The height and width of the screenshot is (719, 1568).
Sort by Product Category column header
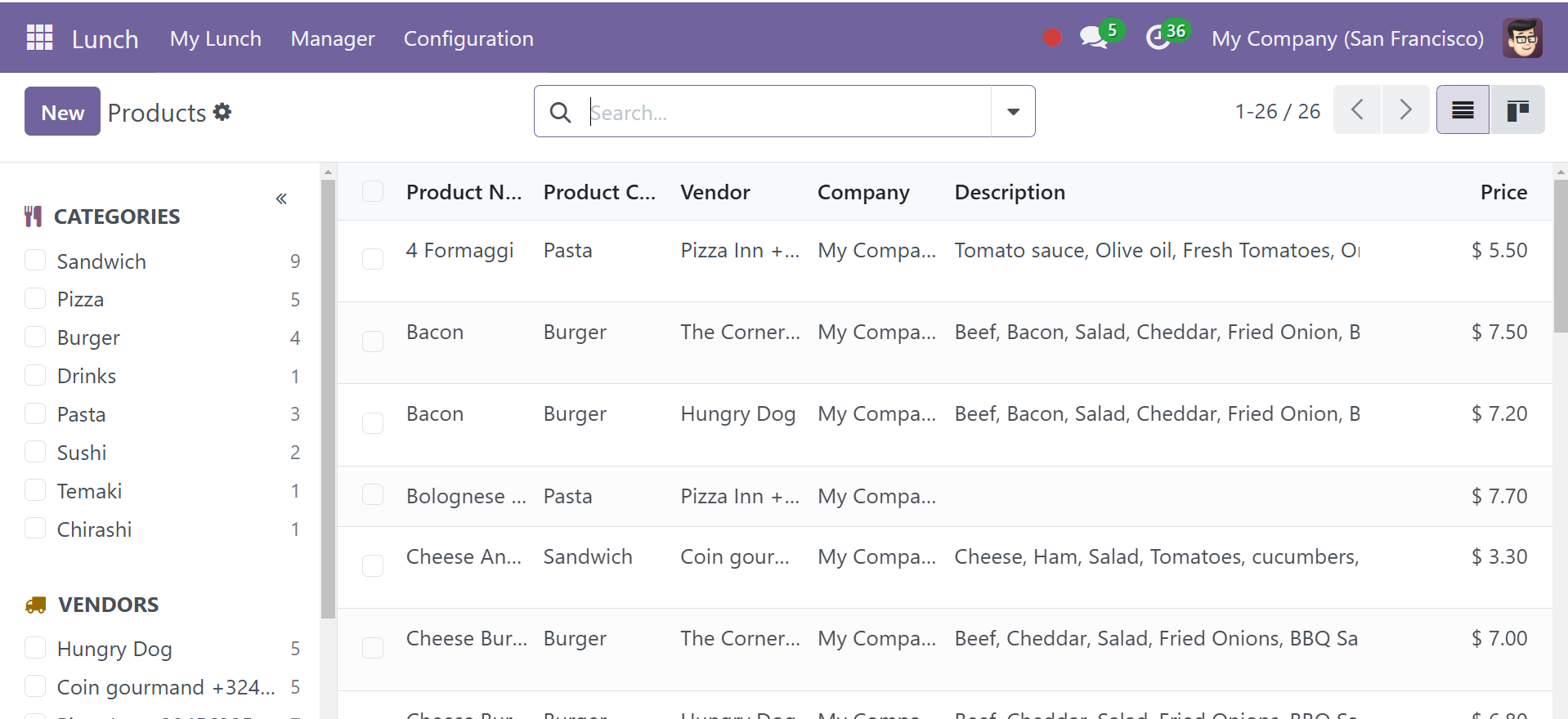[599, 192]
